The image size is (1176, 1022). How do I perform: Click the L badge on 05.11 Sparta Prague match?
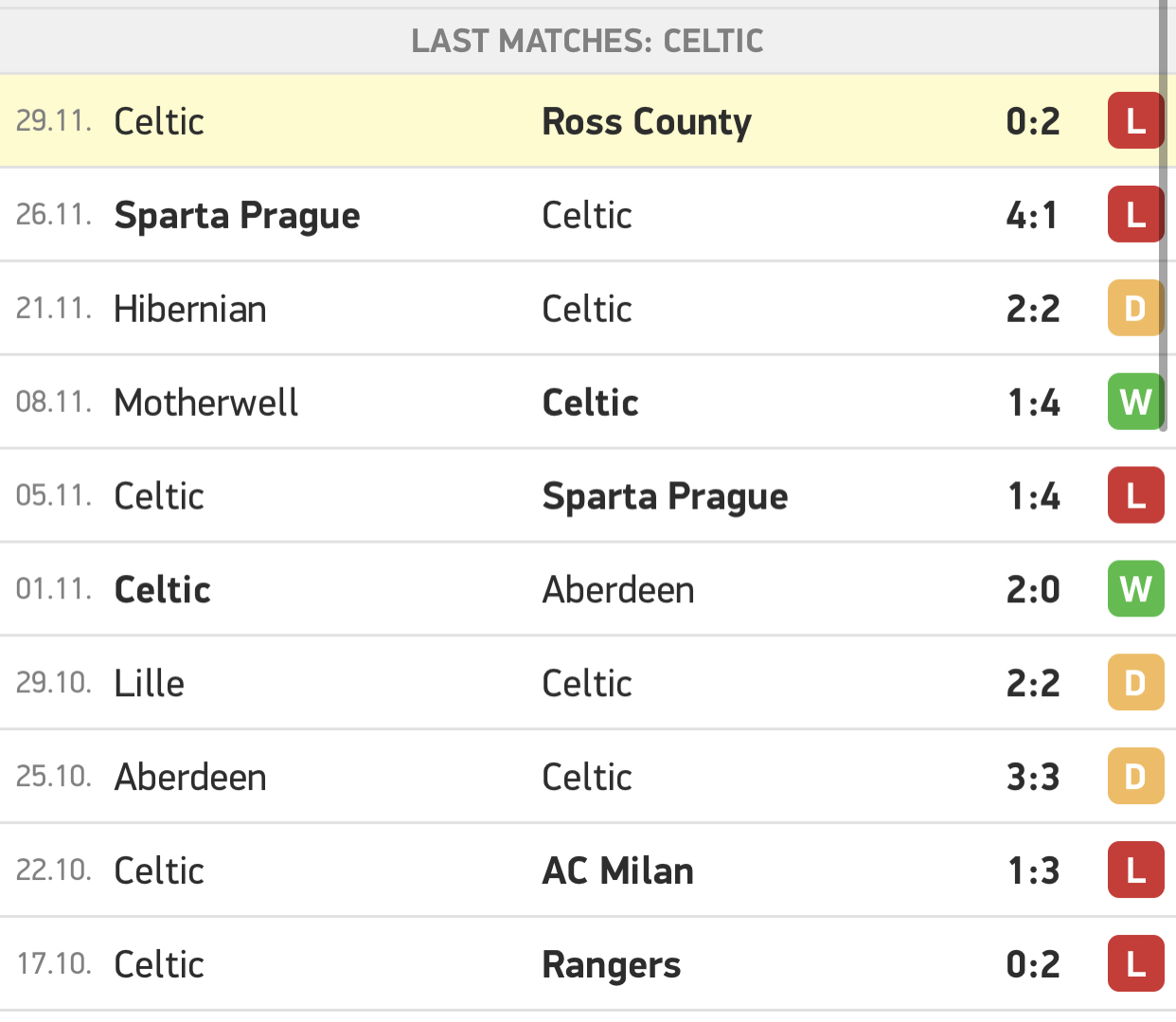tap(1135, 496)
